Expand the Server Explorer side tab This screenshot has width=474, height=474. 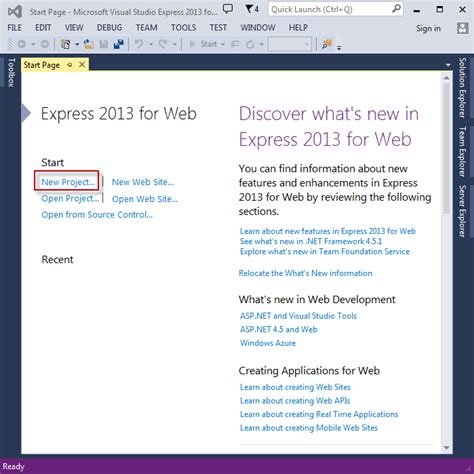tap(462, 211)
